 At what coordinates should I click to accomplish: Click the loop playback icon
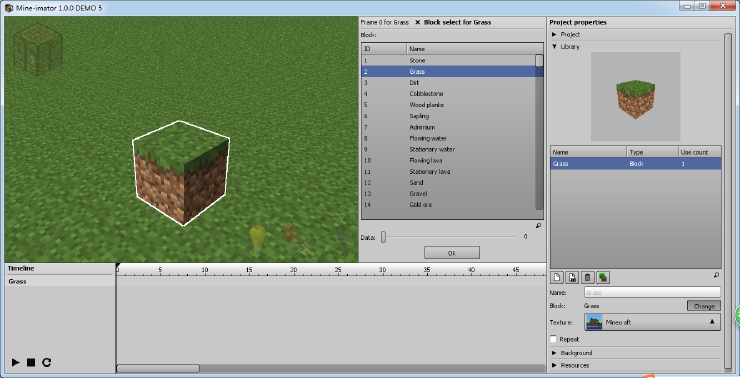(46, 362)
